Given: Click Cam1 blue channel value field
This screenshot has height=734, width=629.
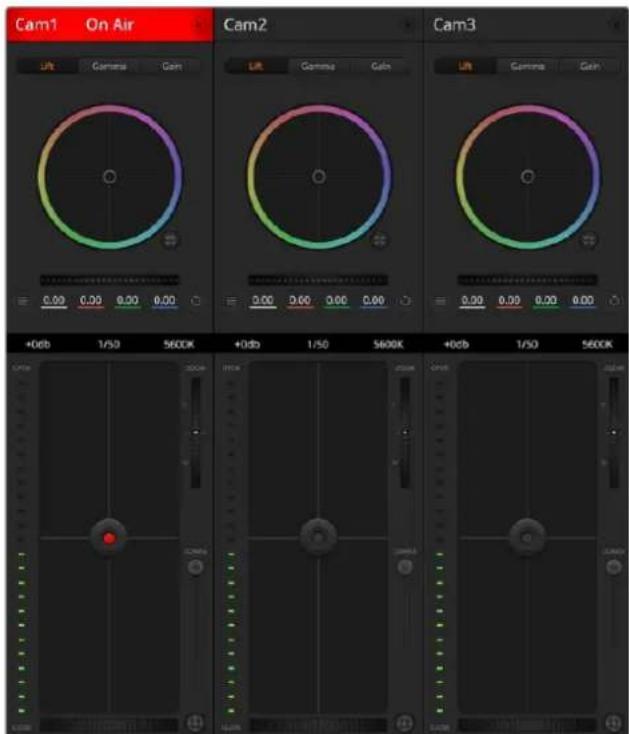Looking at the screenshot, I should tap(165, 301).
